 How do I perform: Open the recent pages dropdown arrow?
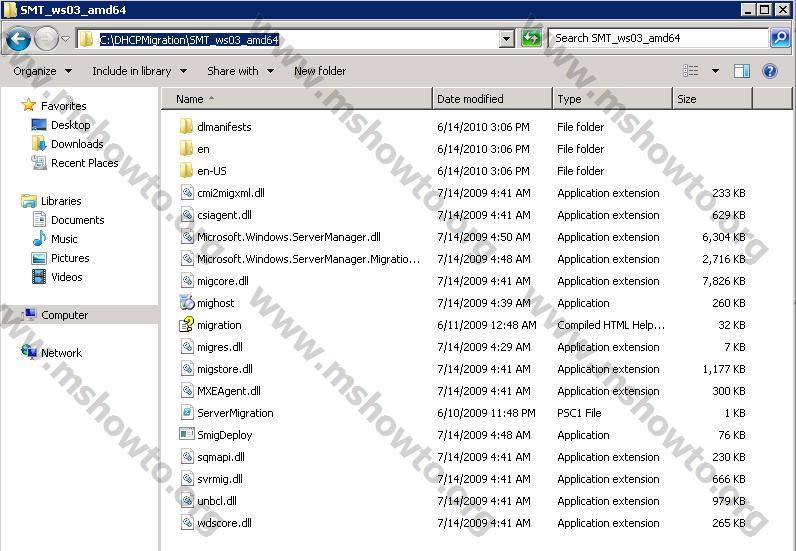(65, 39)
